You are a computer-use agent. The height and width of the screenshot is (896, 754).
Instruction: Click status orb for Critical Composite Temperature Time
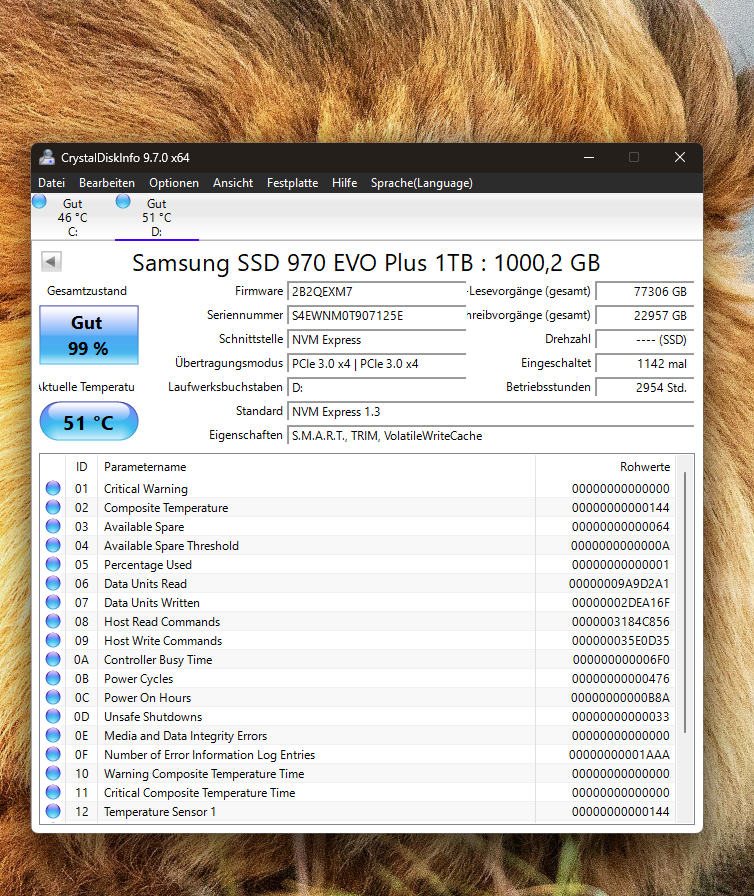point(53,792)
